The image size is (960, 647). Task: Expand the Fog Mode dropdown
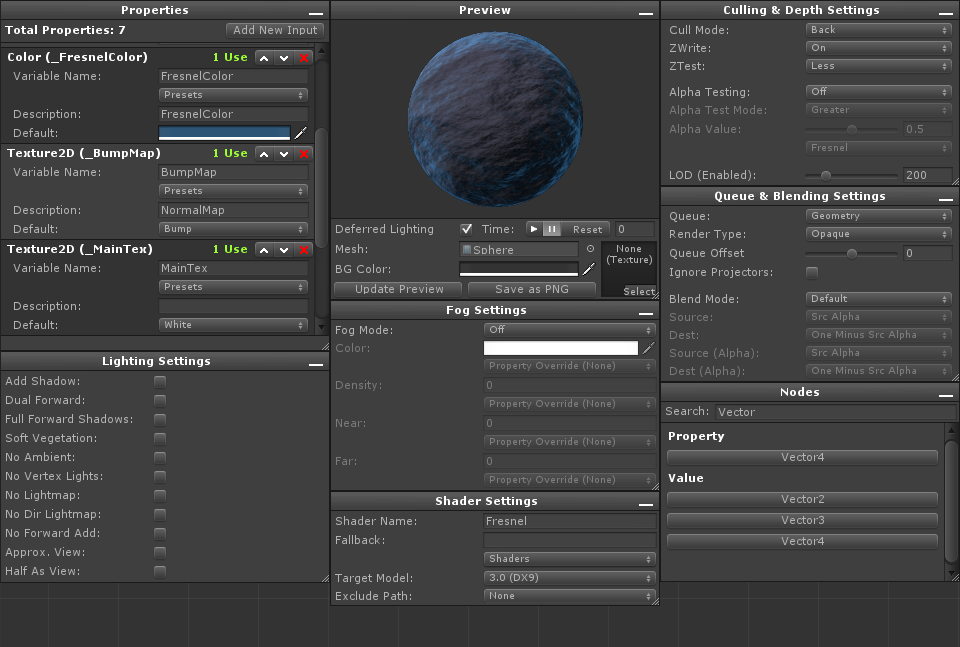pos(569,330)
